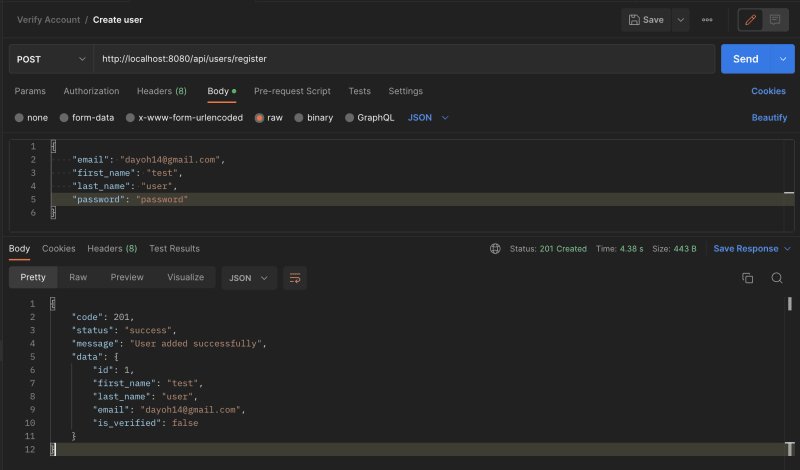Open the Settings tab

click(x=406, y=91)
